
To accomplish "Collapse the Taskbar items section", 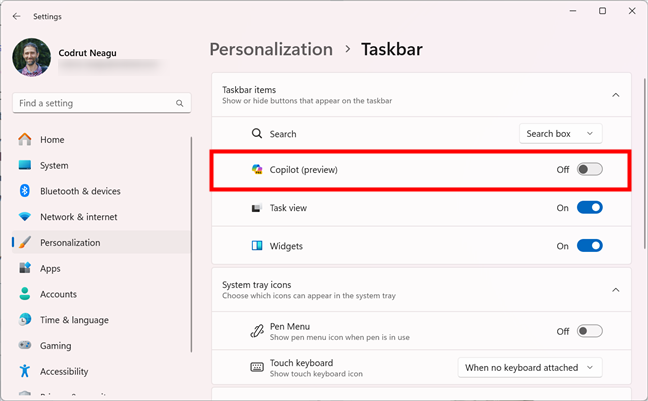I will pyautogui.click(x=616, y=95).
